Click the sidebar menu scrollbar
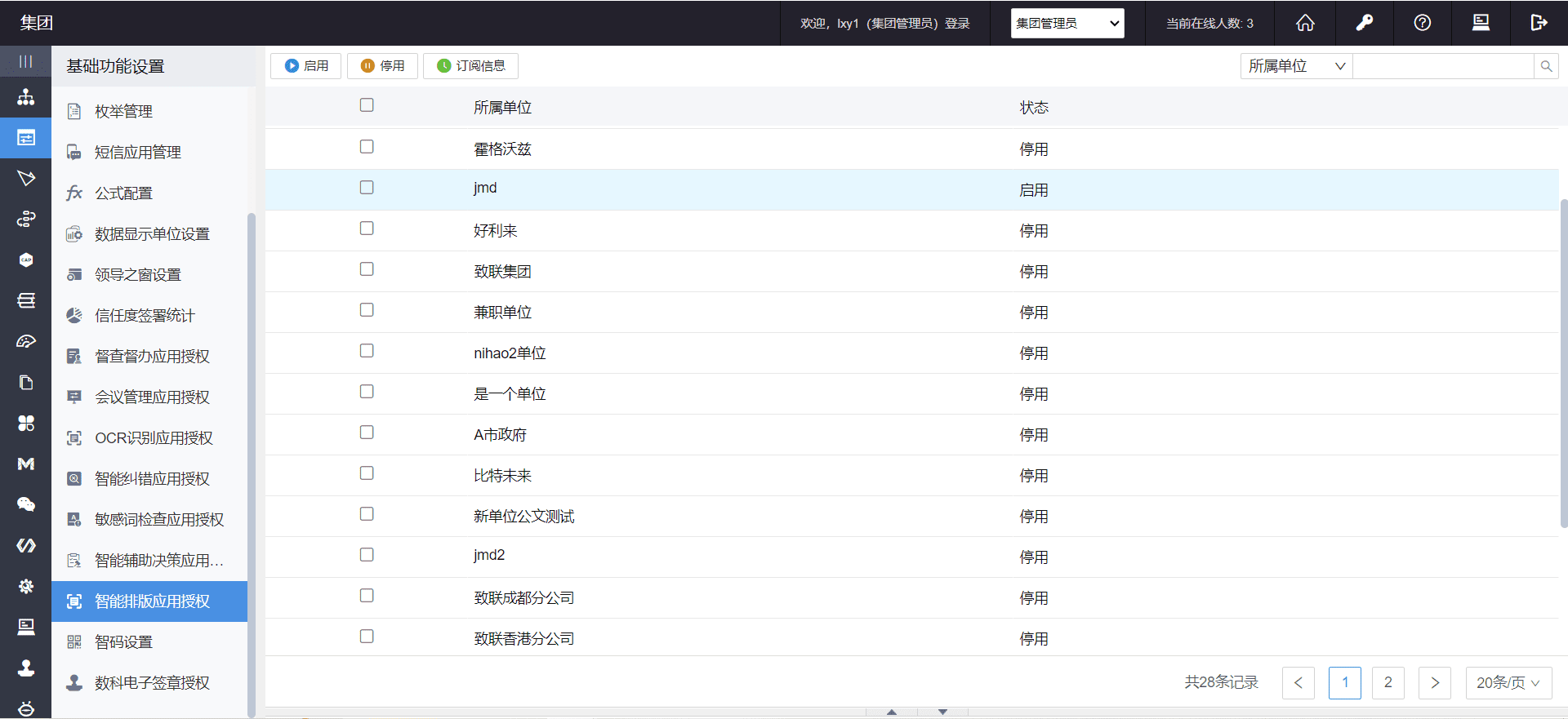 pyautogui.click(x=252, y=465)
